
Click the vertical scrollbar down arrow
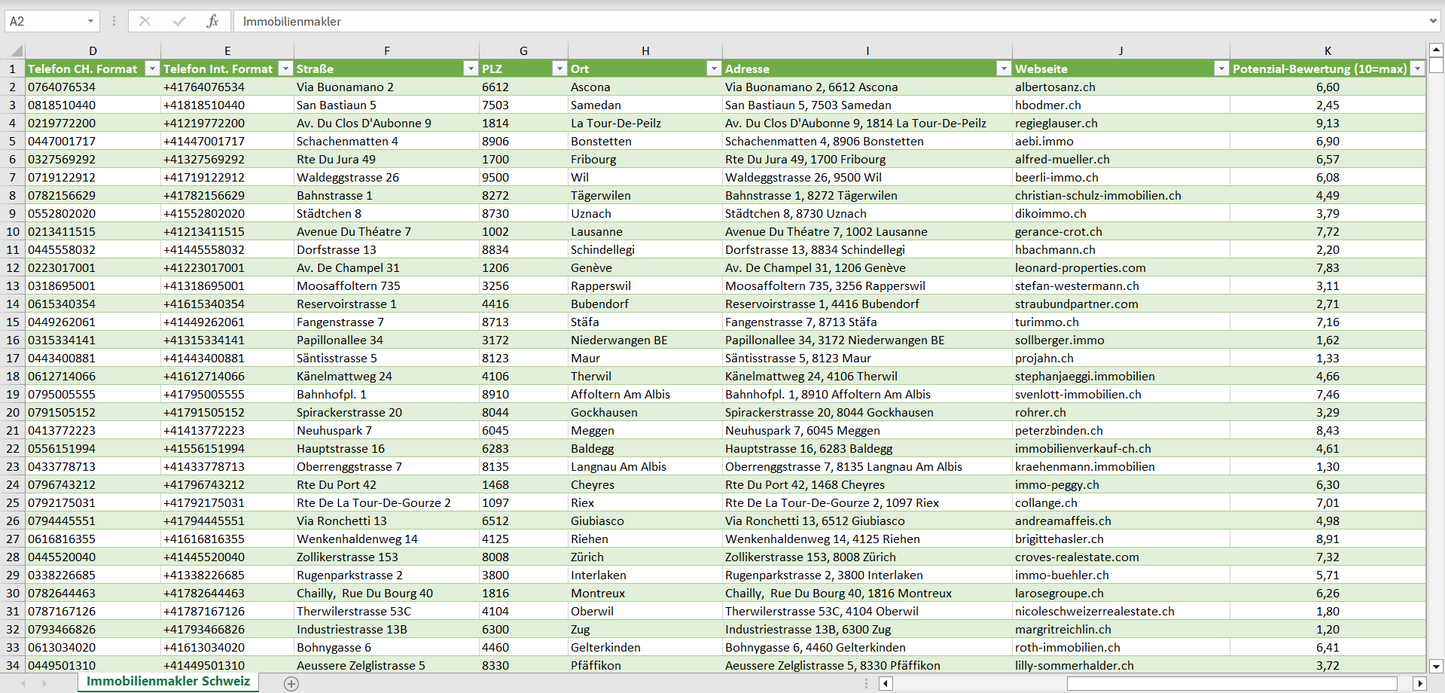tap(1436, 665)
